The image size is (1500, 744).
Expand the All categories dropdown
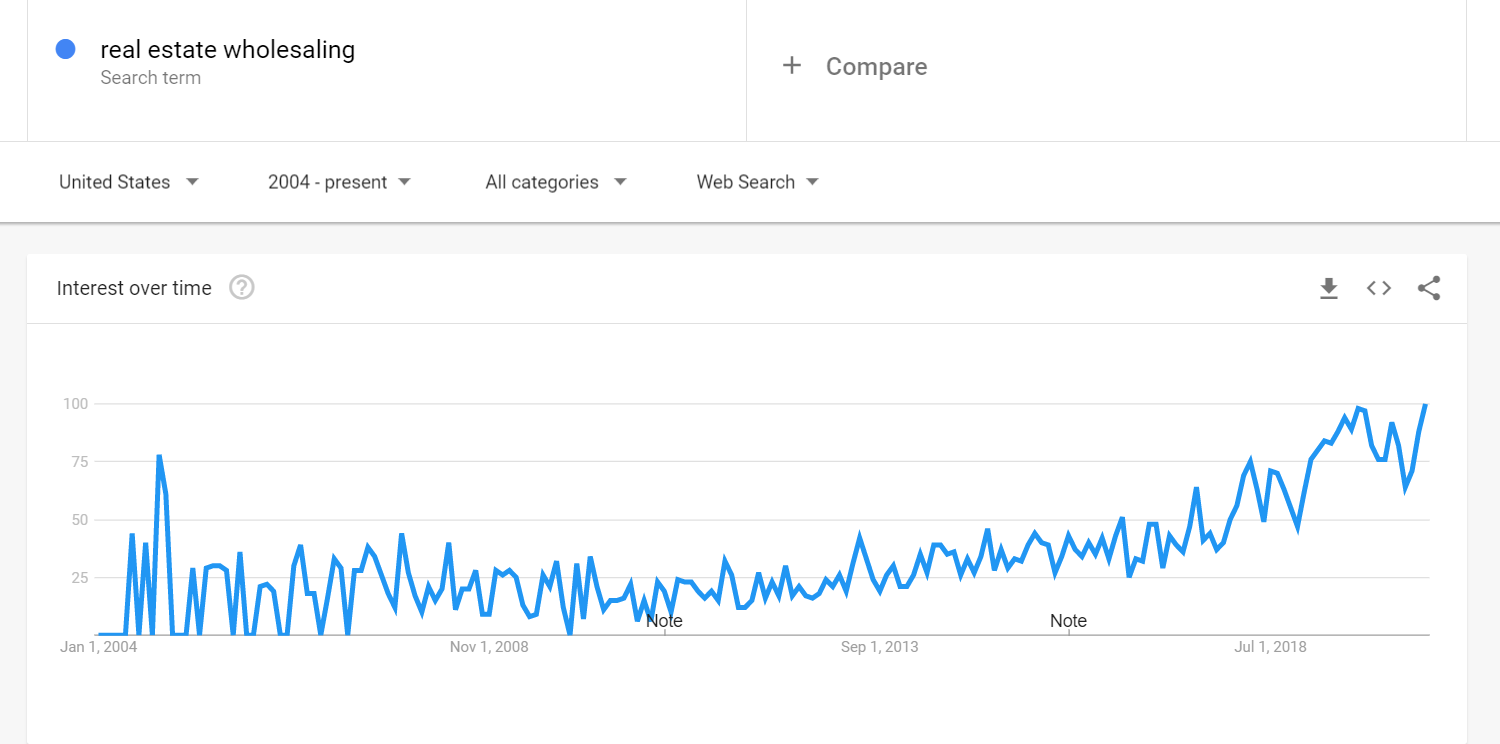pyautogui.click(x=556, y=182)
